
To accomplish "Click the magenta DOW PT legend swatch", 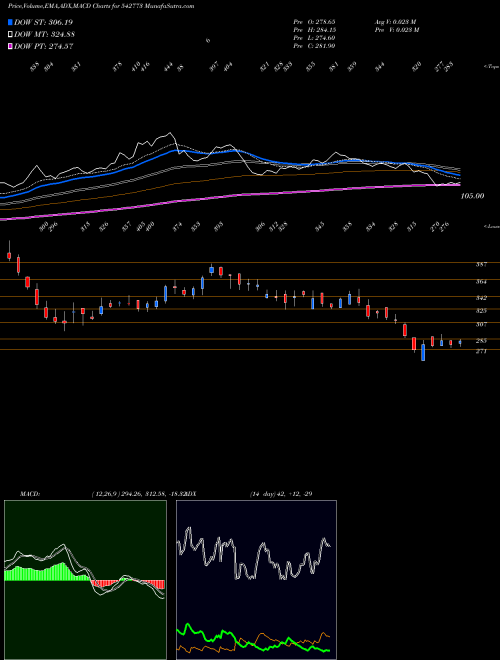I will point(10,46).
